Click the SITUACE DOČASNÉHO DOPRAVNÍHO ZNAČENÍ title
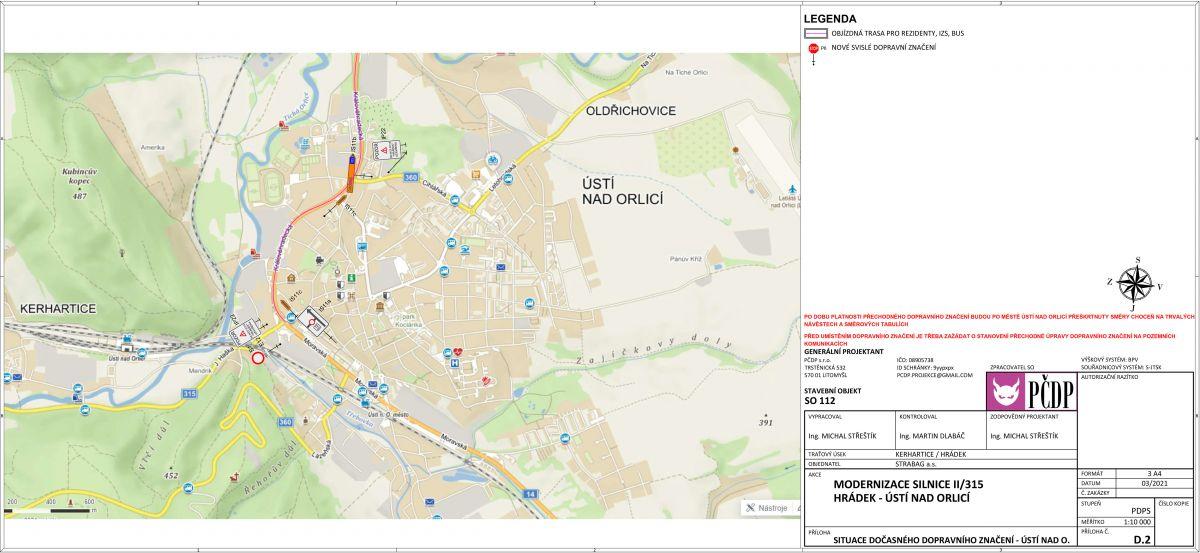The width and height of the screenshot is (1200, 553). point(952,540)
